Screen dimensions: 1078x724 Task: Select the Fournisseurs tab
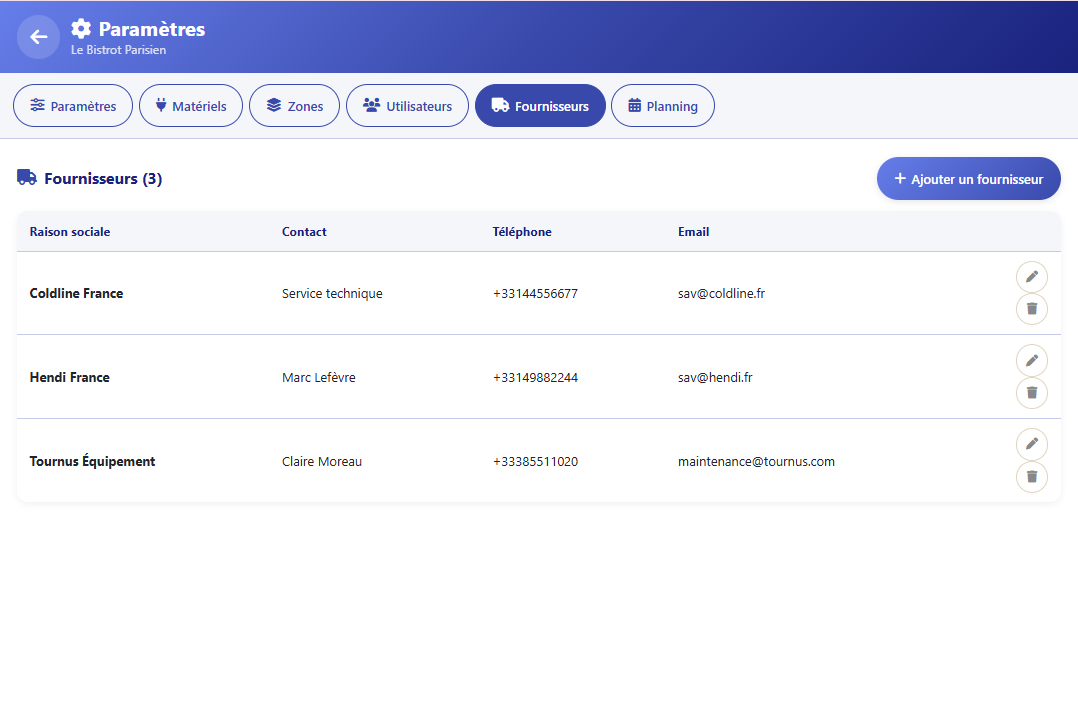pos(540,106)
